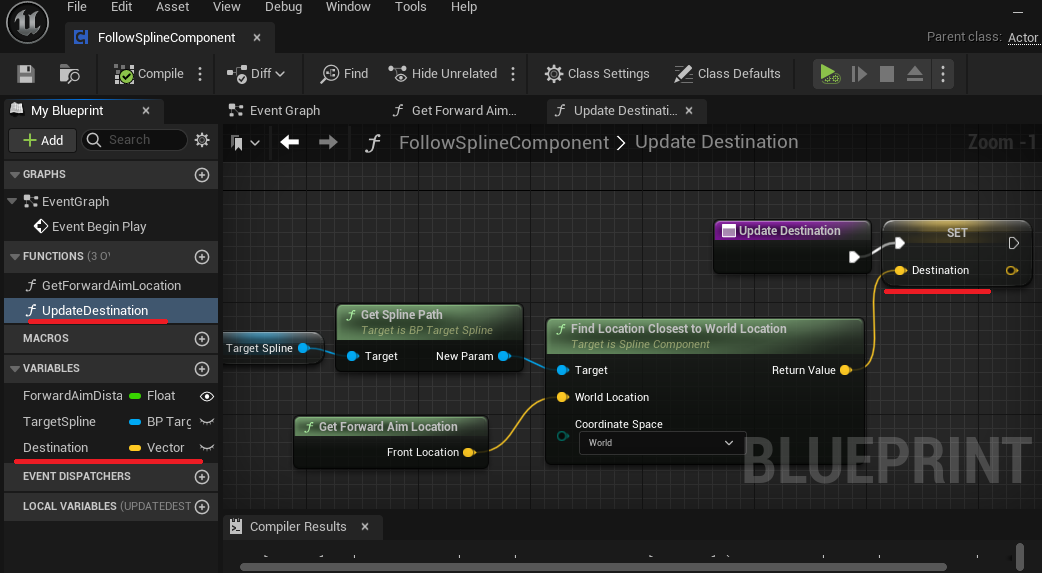
Task: Open the Window menu
Action: pos(348,7)
